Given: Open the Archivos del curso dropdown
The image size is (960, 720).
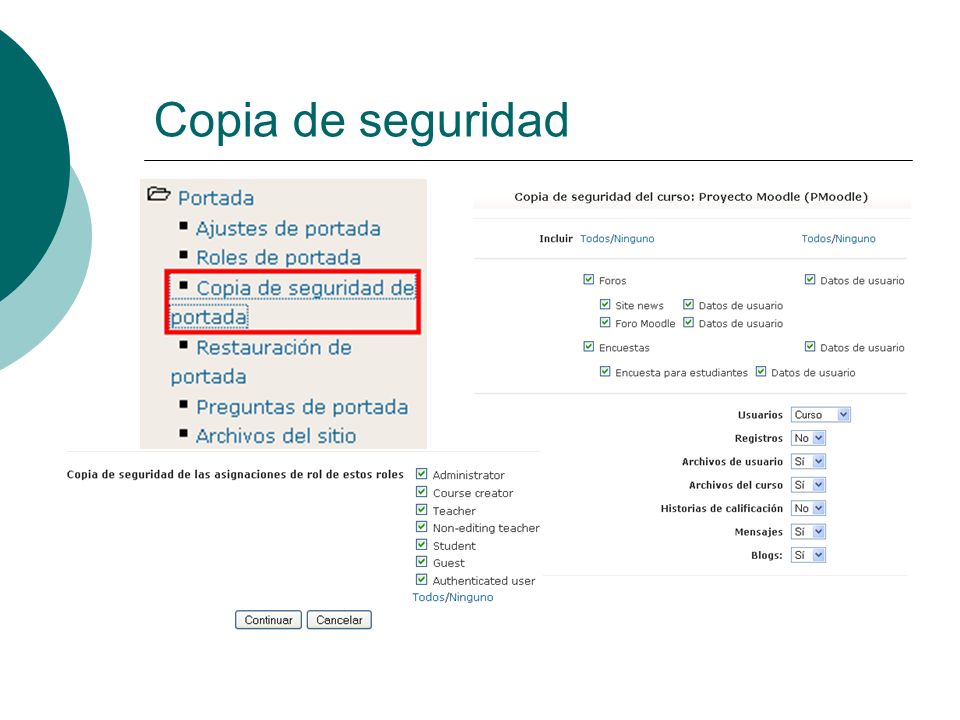Looking at the screenshot, I should pyautogui.click(x=808, y=485).
